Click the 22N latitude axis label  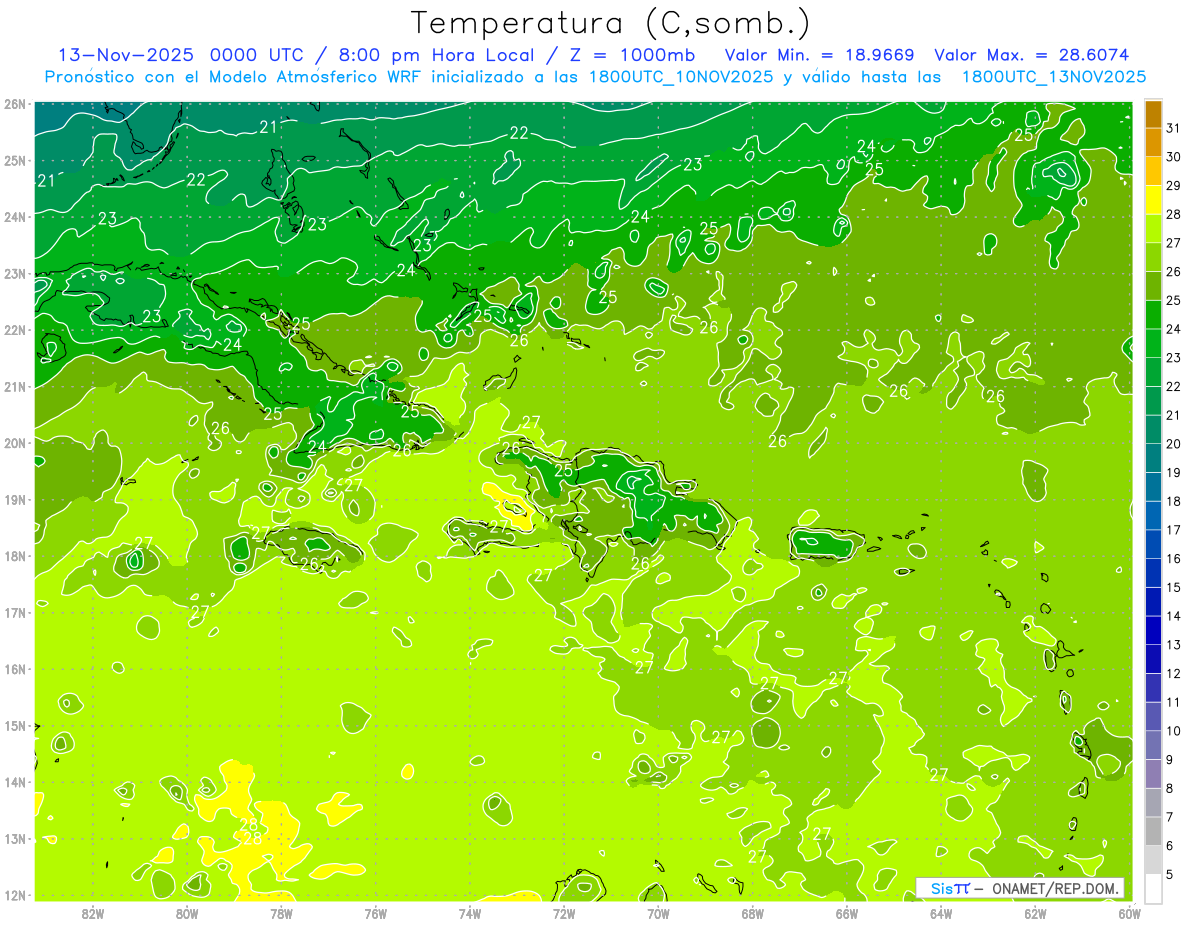15,330
